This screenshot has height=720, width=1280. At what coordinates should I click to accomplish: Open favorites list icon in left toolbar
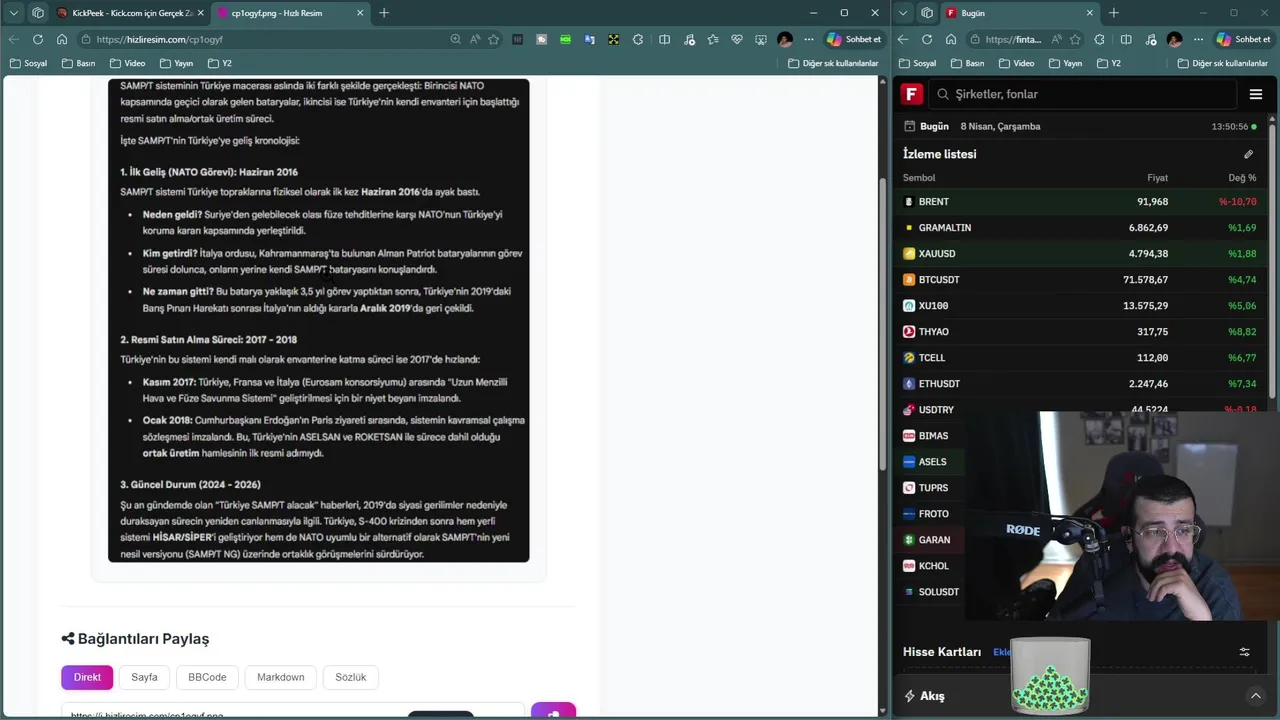click(x=713, y=39)
